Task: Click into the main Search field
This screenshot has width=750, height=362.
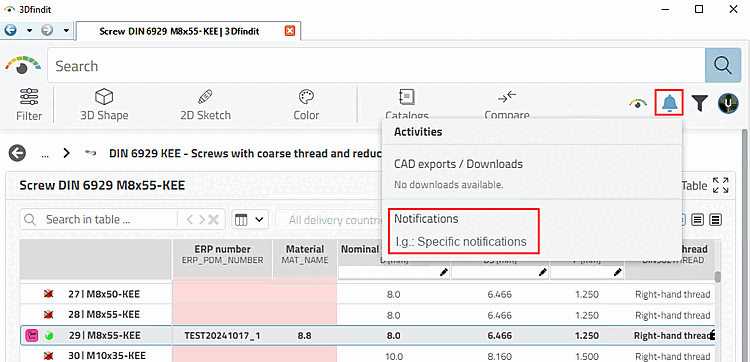Action: [376, 66]
